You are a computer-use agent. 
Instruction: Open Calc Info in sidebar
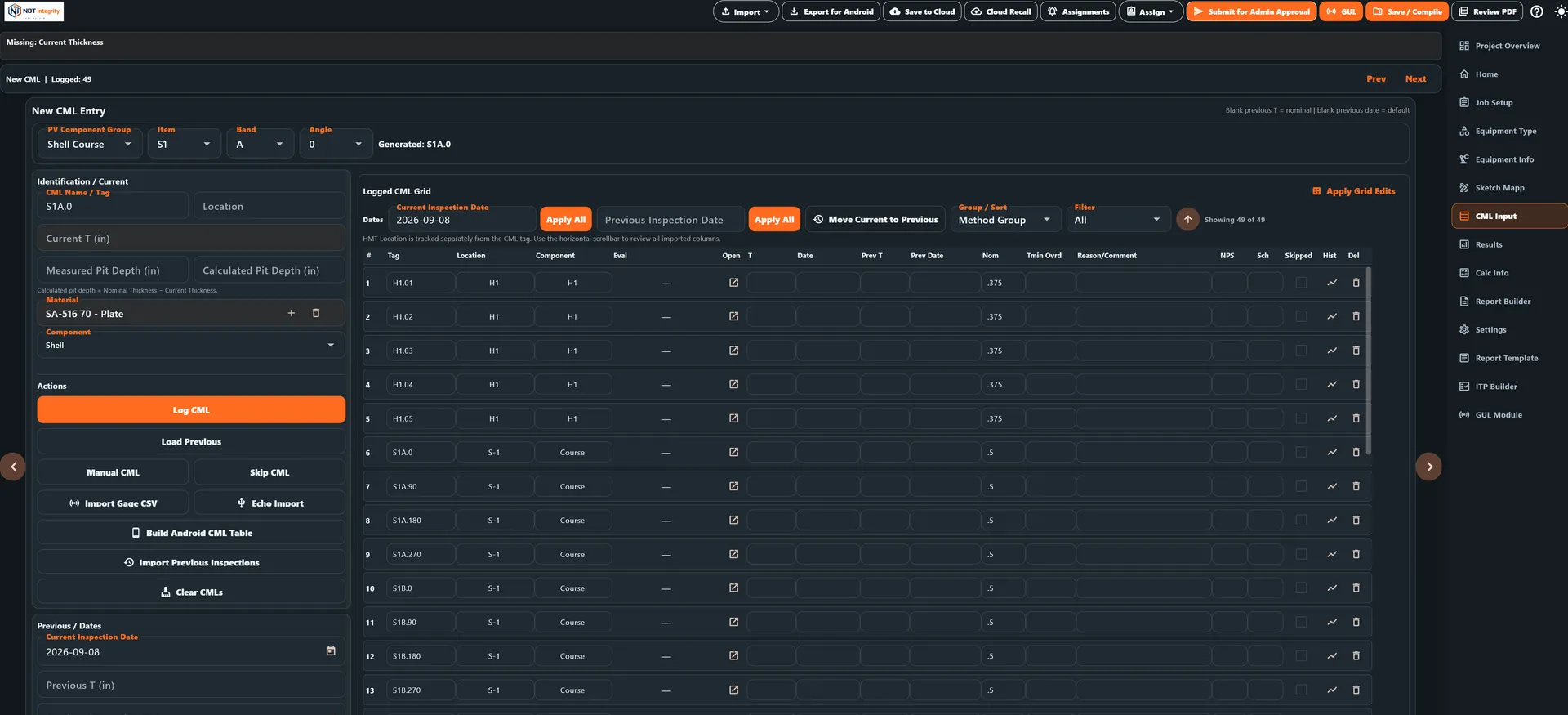[1509, 273]
